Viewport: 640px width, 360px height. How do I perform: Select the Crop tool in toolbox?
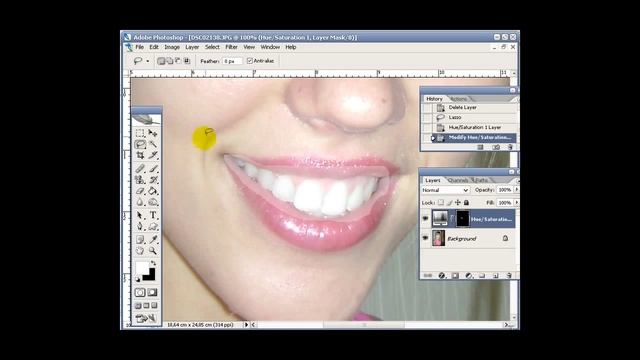coord(140,155)
